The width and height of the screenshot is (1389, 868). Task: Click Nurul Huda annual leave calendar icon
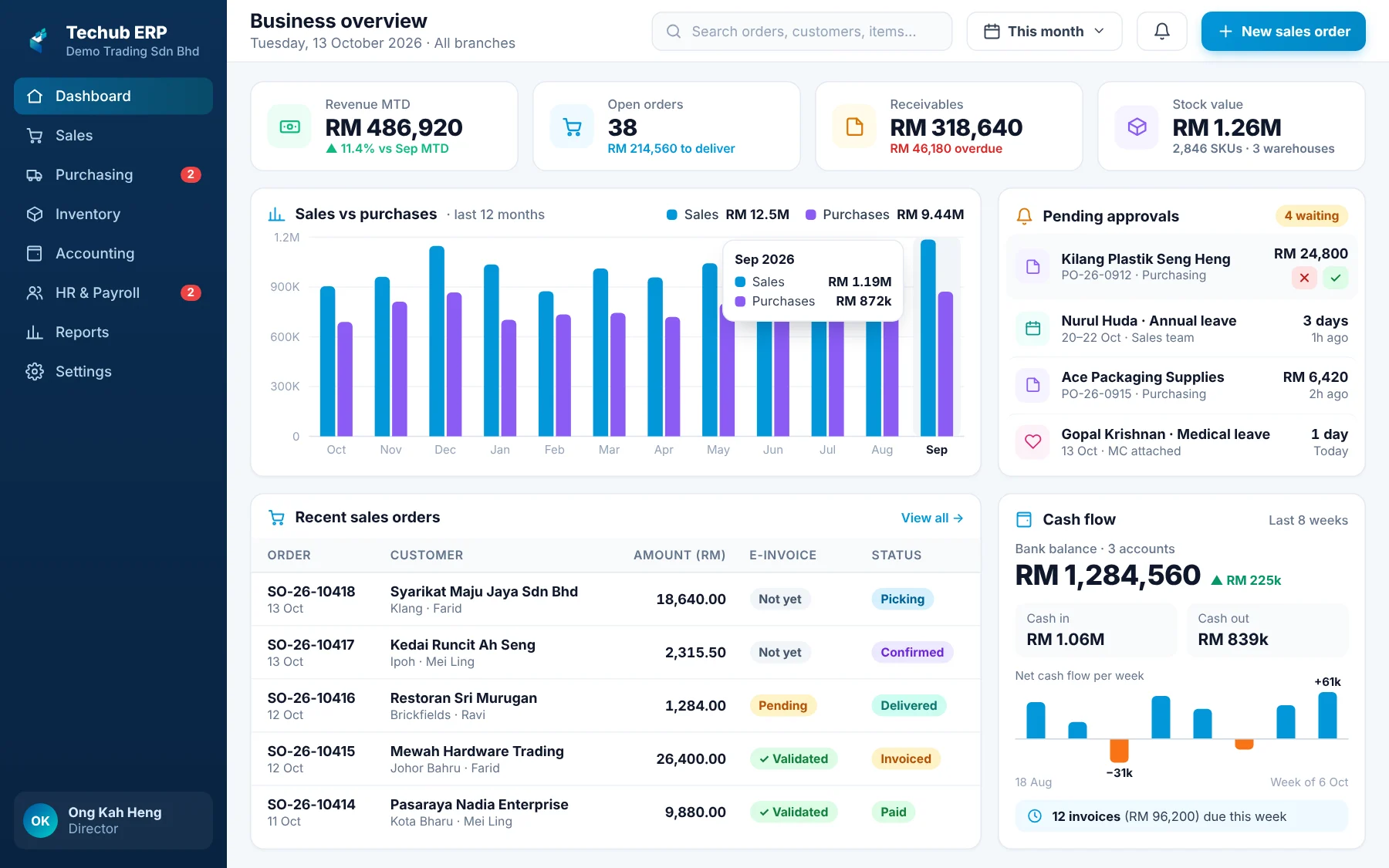[1032, 329]
